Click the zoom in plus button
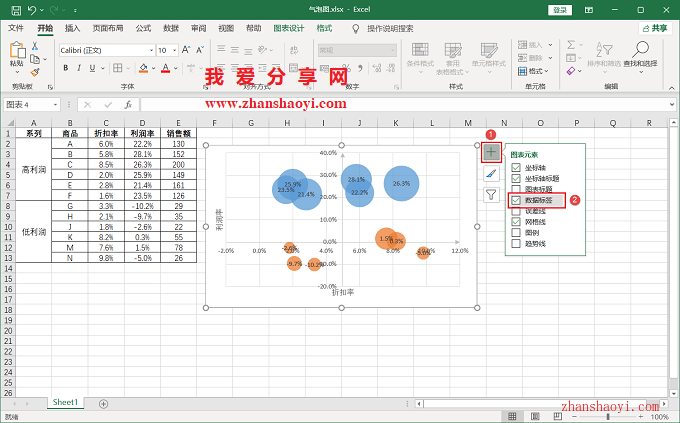Image resolution: width=680 pixels, height=423 pixels. click(641, 416)
